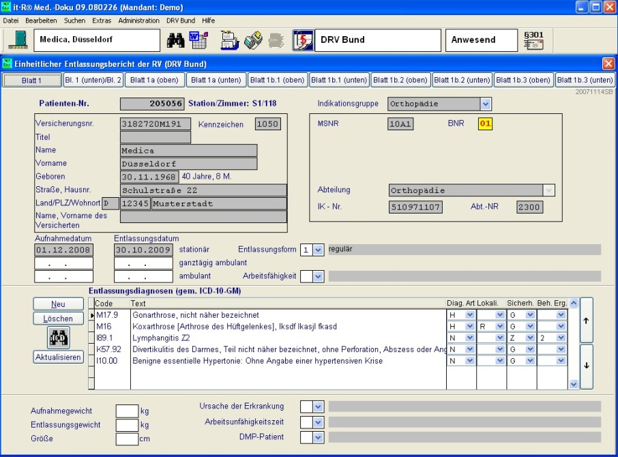Click the binoculars search icon
The width and height of the screenshot is (618, 457).
[176, 40]
